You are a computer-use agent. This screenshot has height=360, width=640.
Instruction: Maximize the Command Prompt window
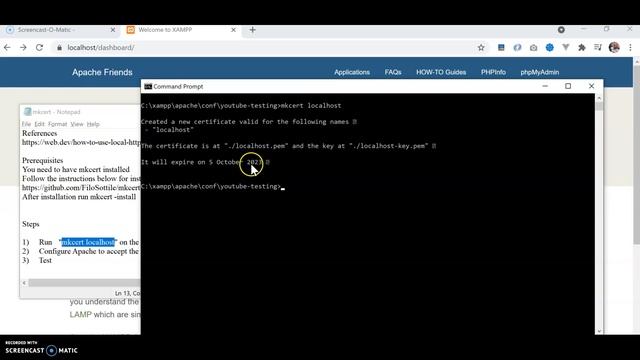(568, 86)
